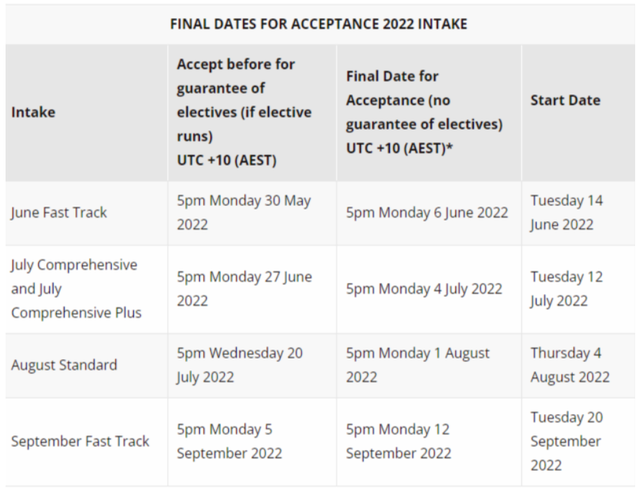Select the 'Tuesday 12 July 2022' start date
Image resolution: width=640 pixels, height=491 pixels.
pyautogui.click(x=567, y=288)
